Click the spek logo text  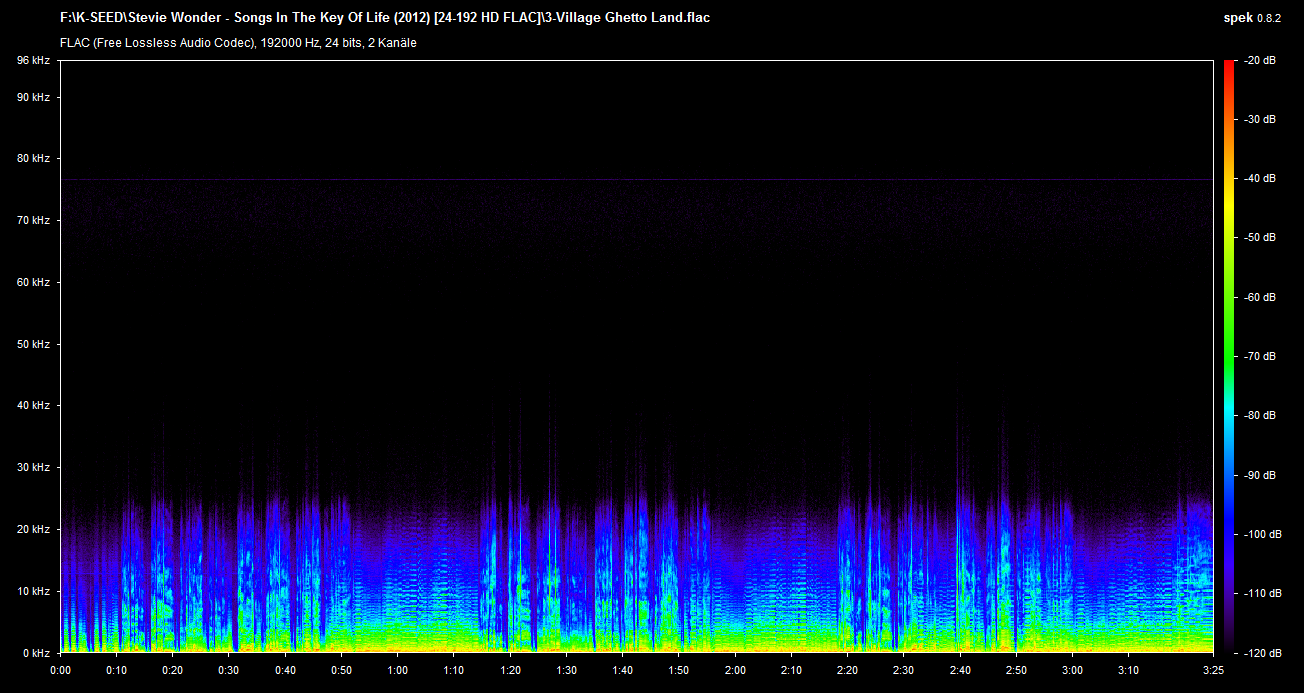[x=1238, y=17]
